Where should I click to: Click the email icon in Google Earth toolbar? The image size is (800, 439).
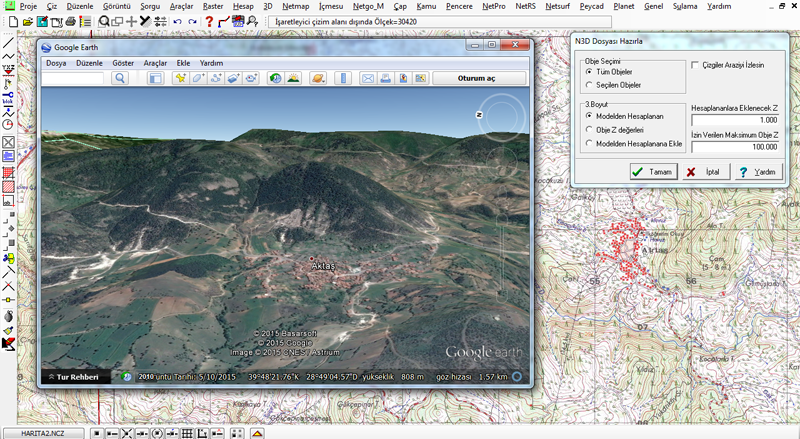coord(367,78)
